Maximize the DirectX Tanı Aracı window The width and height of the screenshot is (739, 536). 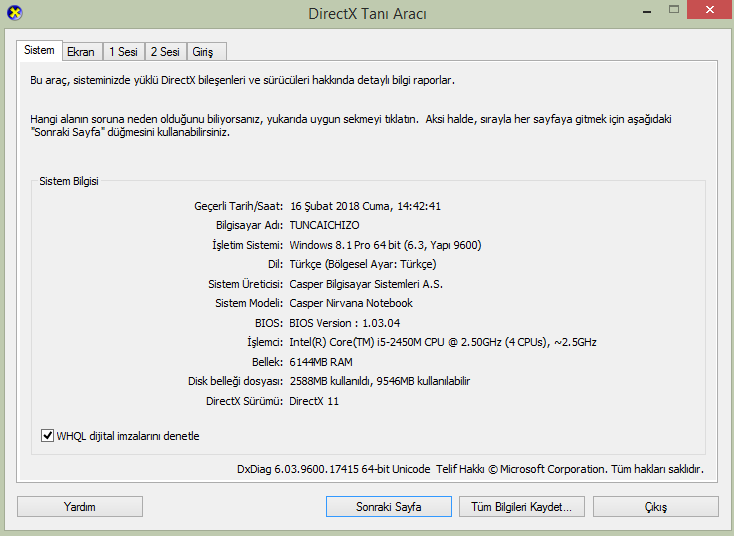click(674, 9)
